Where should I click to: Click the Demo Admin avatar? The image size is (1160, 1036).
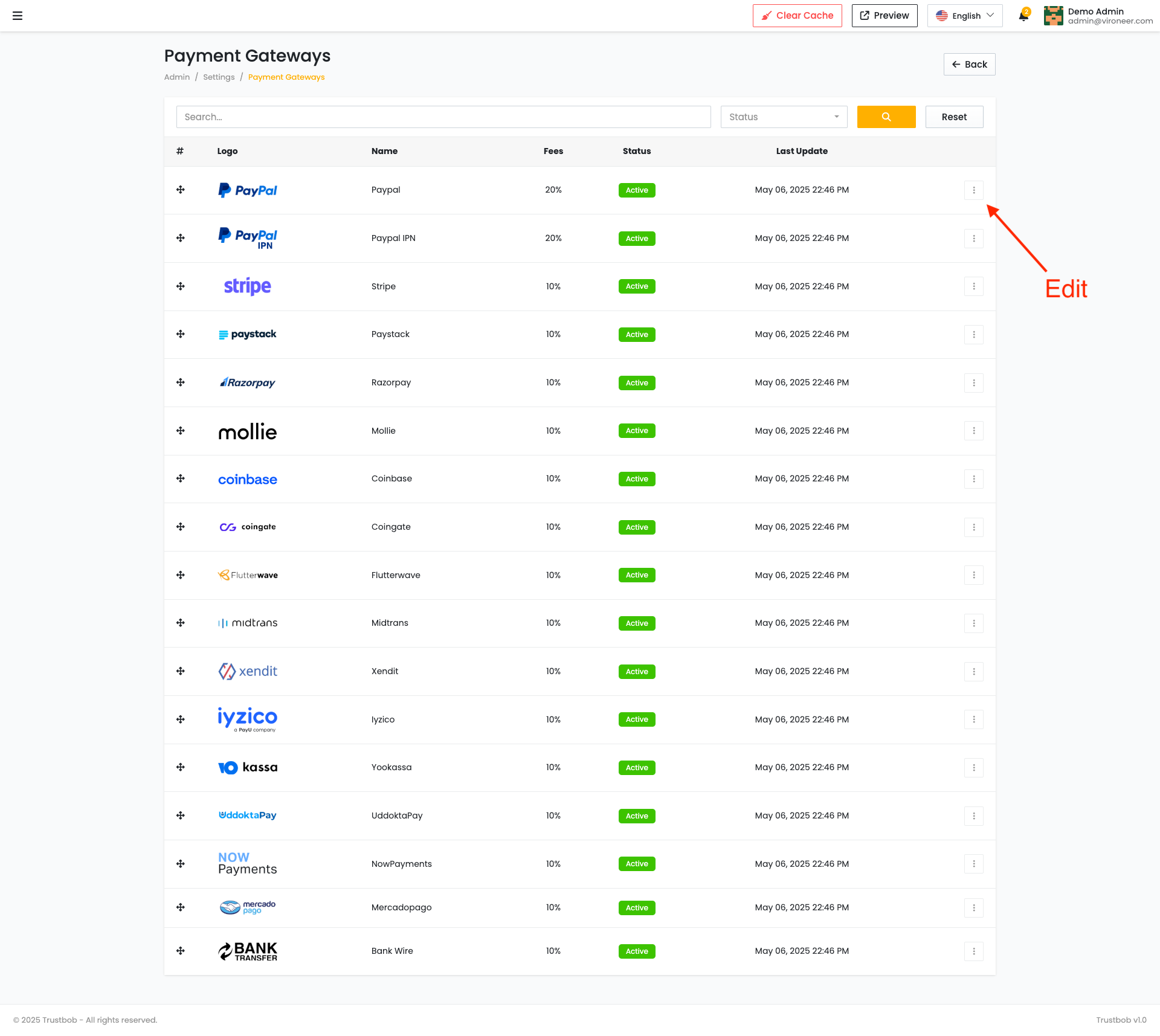tap(1053, 16)
